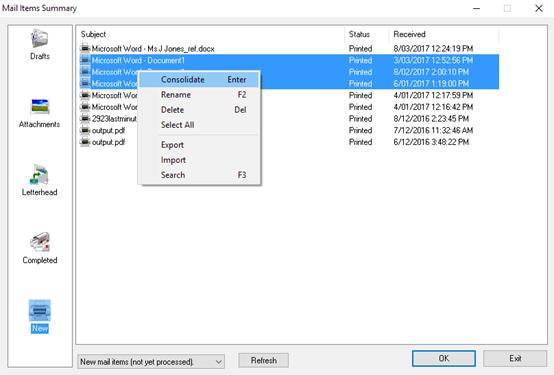Choose Rename in the context menu
554x375 pixels.
200,95
